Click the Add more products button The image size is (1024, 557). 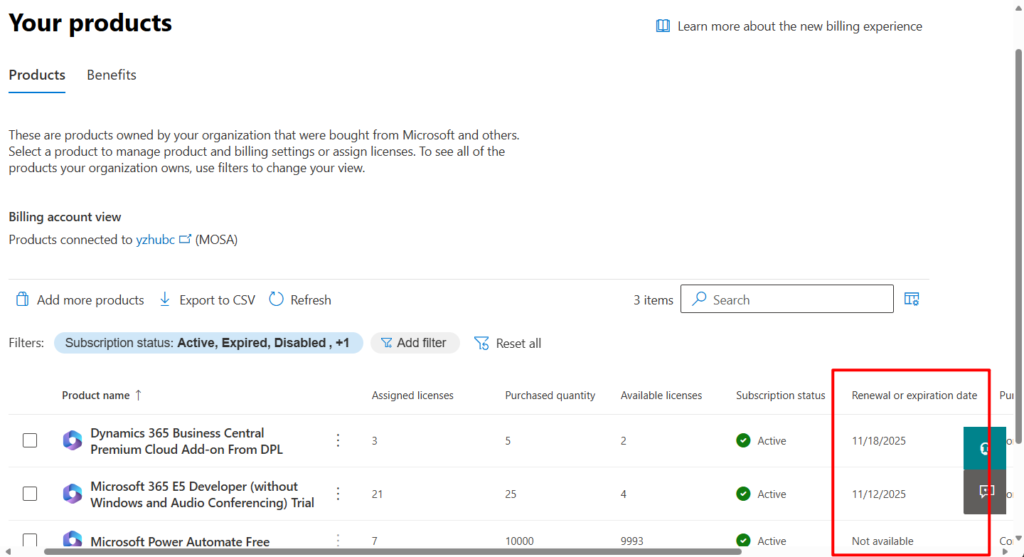[80, 300]
